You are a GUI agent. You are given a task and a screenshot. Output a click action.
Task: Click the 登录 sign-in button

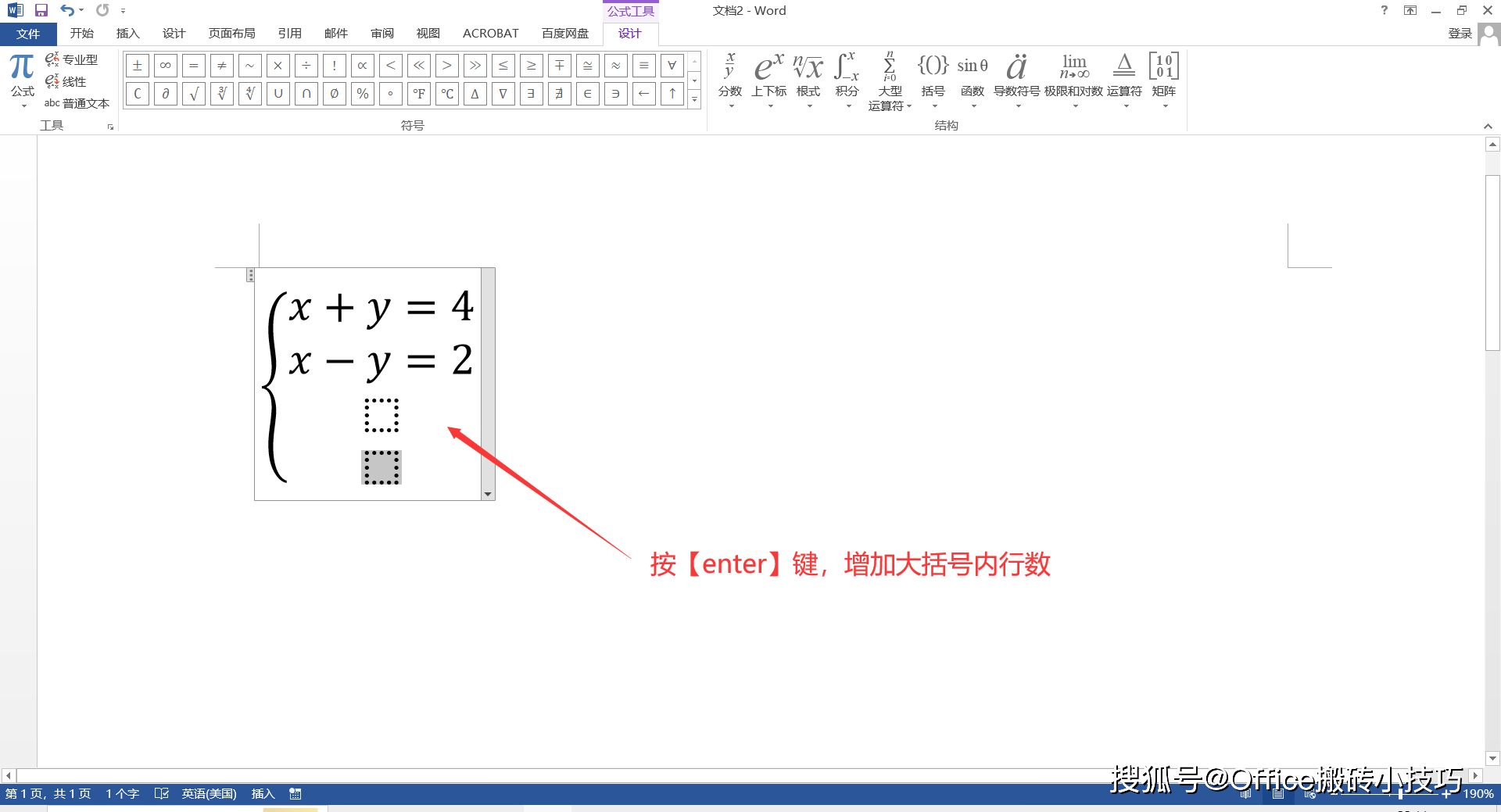1460,33
